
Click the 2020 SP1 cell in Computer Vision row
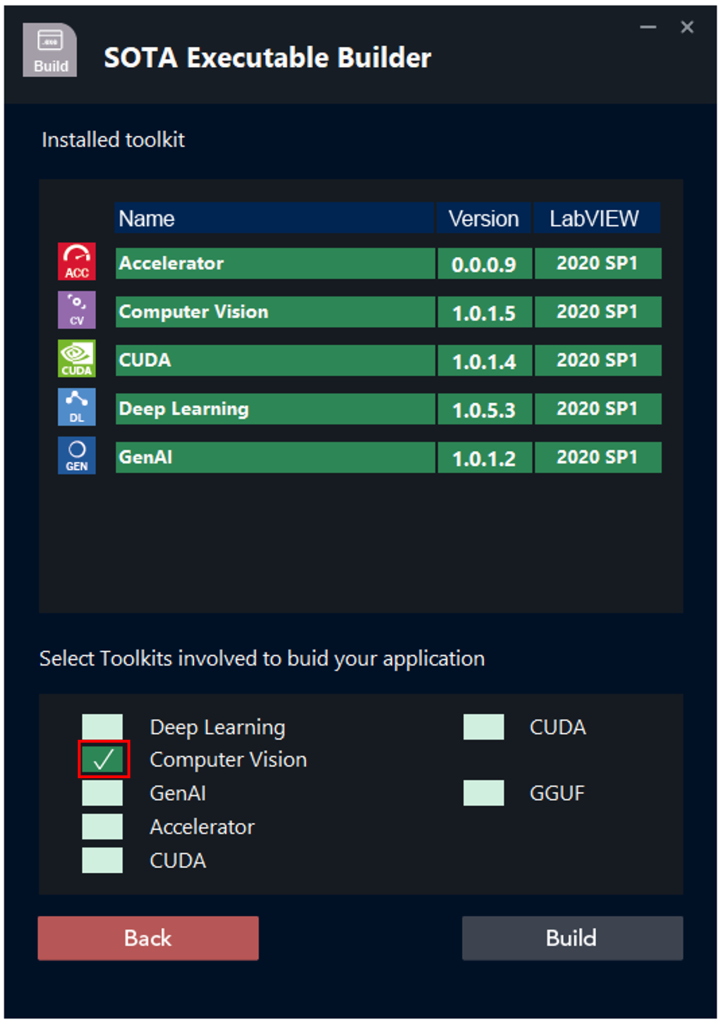(x=598, y=312)
